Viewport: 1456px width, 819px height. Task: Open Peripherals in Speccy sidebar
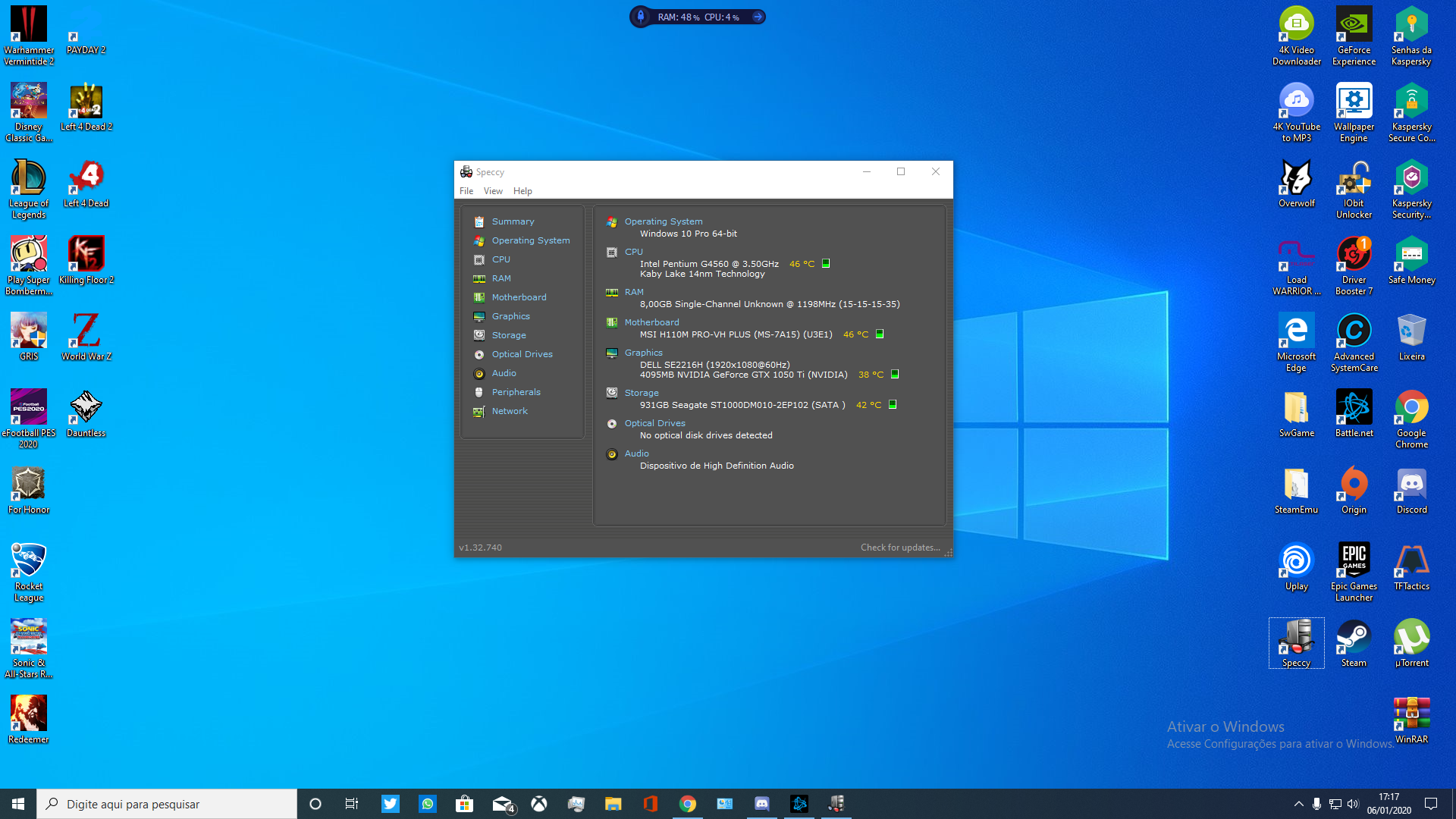coord(516,392)
